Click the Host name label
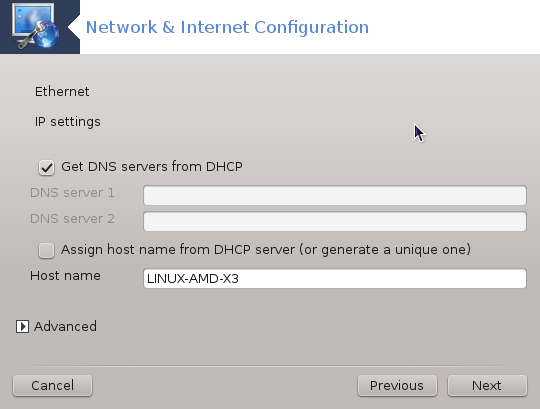This screenshot has height=409, width=540. (x=65, y=276)
